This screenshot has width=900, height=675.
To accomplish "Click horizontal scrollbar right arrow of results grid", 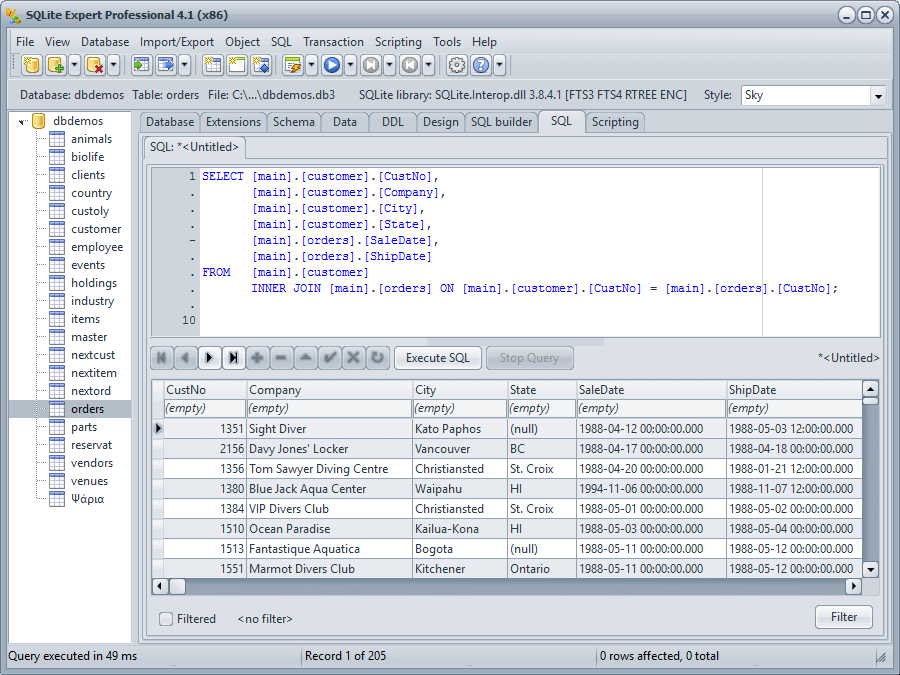I will point(854,586).
